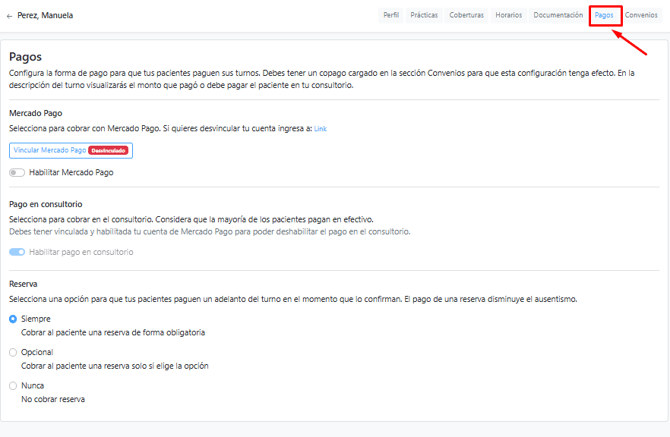Choose the Opcional reservation radio button
This screenshot has height=437, width=670.
(13, 352)
